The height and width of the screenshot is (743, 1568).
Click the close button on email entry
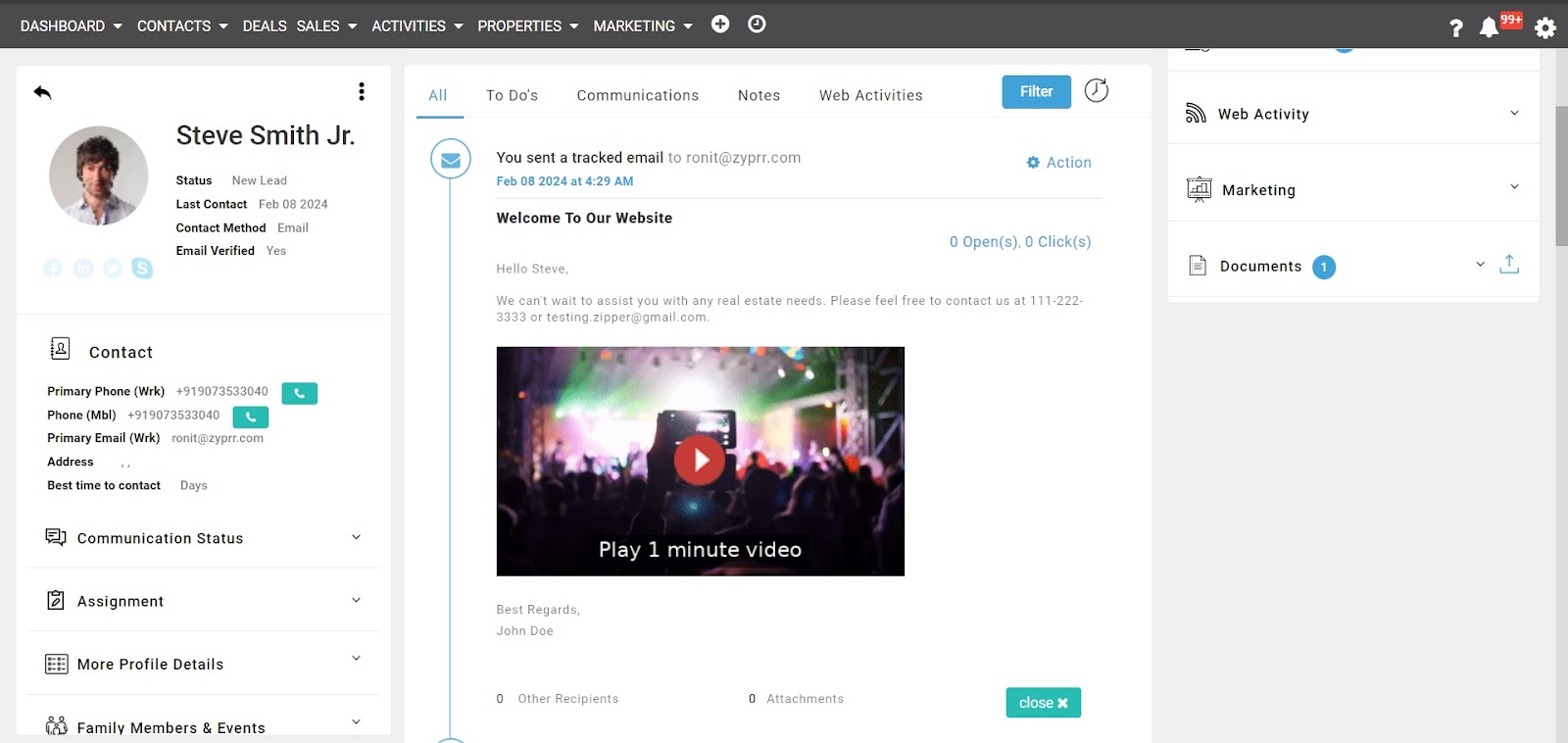coord(1043,703)
